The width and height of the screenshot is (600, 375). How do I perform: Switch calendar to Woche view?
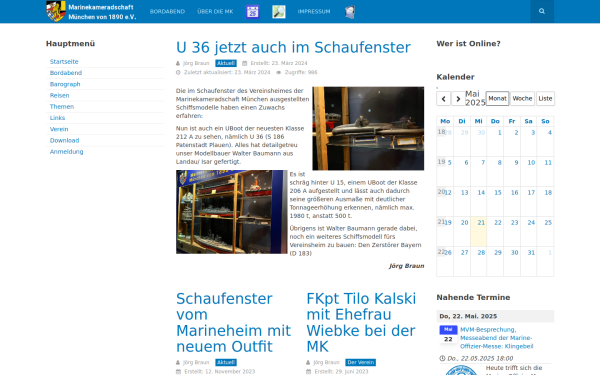tap(522, 98)
